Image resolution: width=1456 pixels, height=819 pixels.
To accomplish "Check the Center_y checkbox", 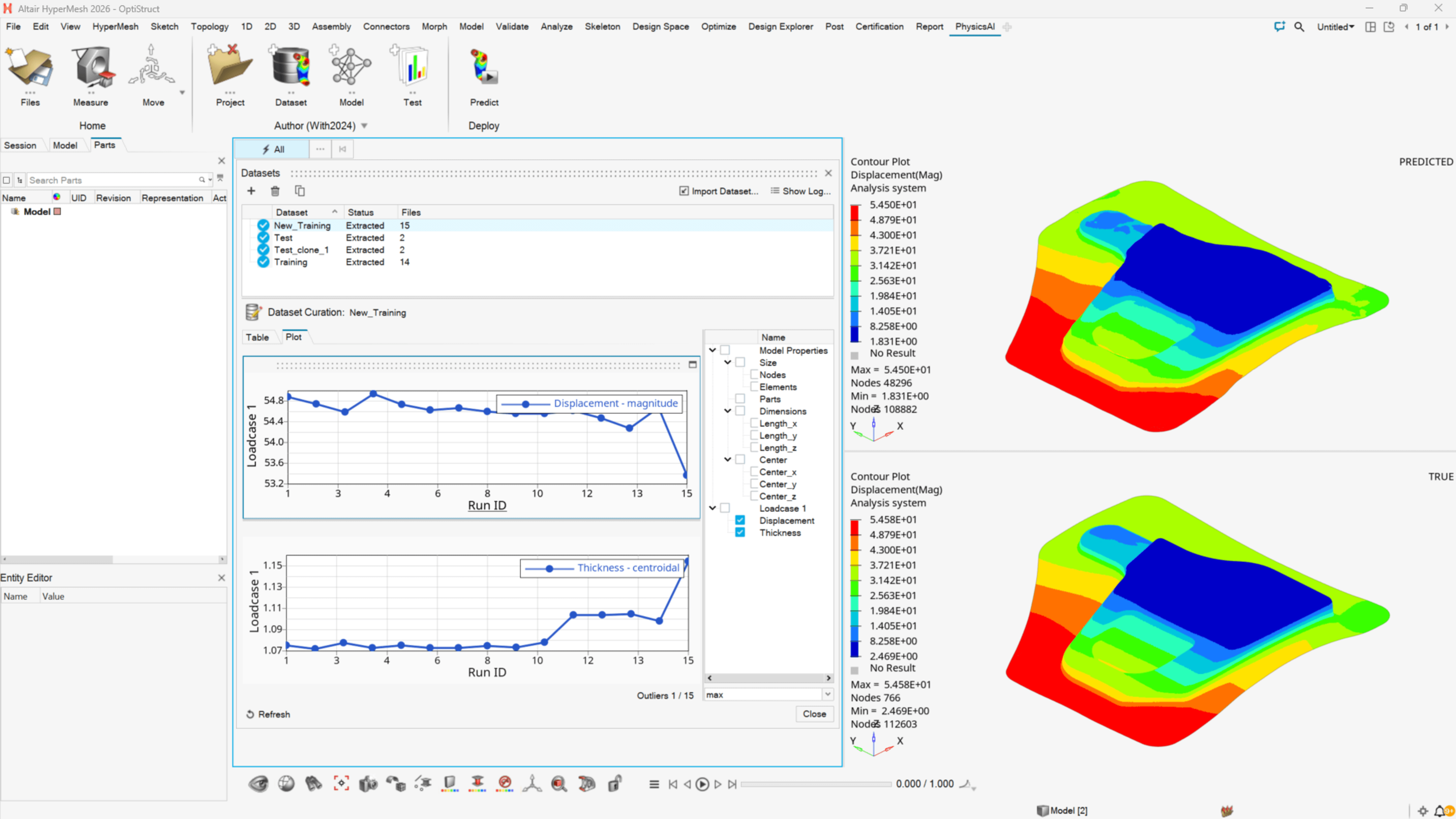I will (x=754, y=484).
